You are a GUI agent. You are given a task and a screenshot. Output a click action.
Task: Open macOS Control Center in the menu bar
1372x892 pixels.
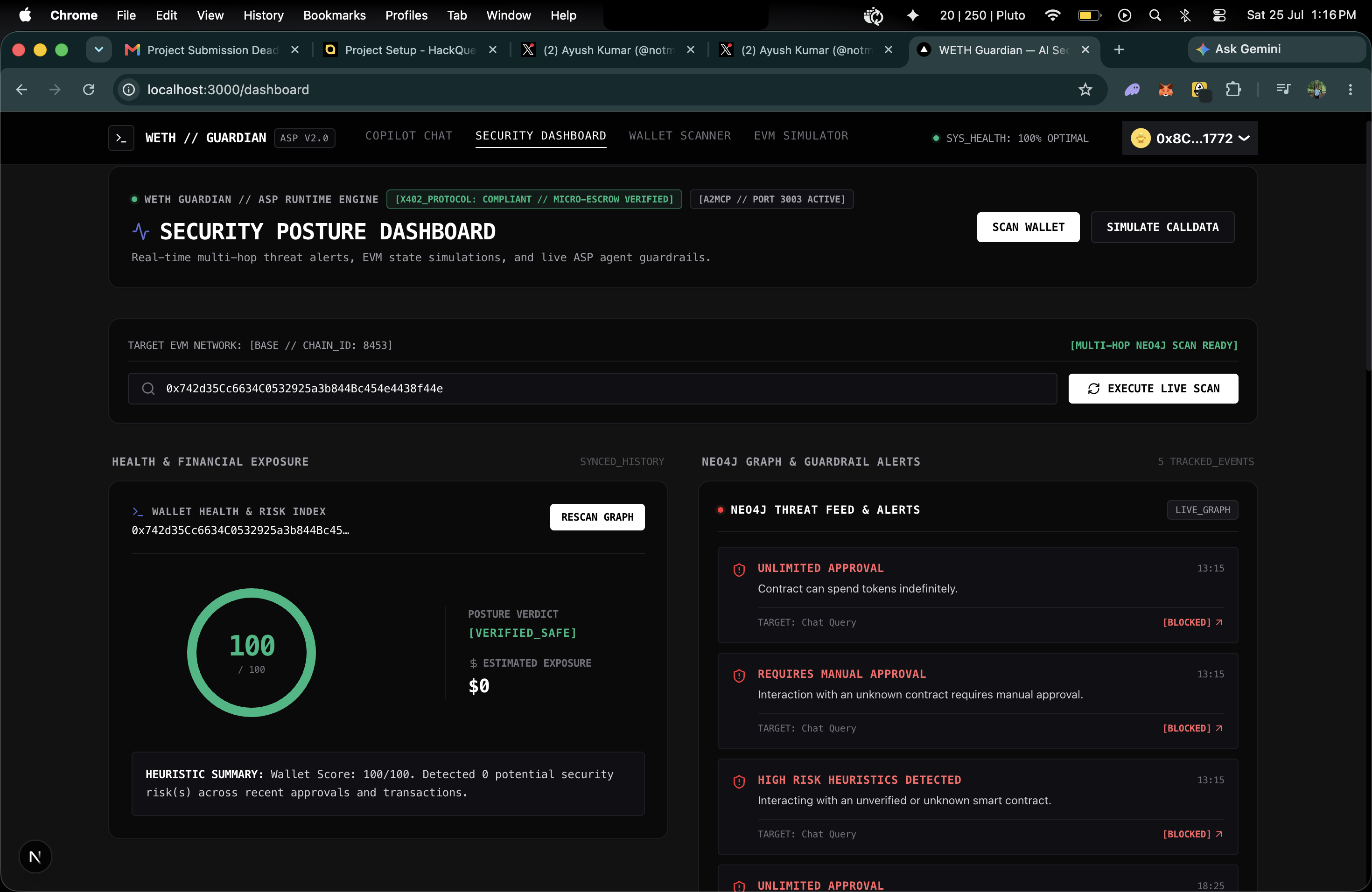pyautogui.click(x=1219, y=15)
